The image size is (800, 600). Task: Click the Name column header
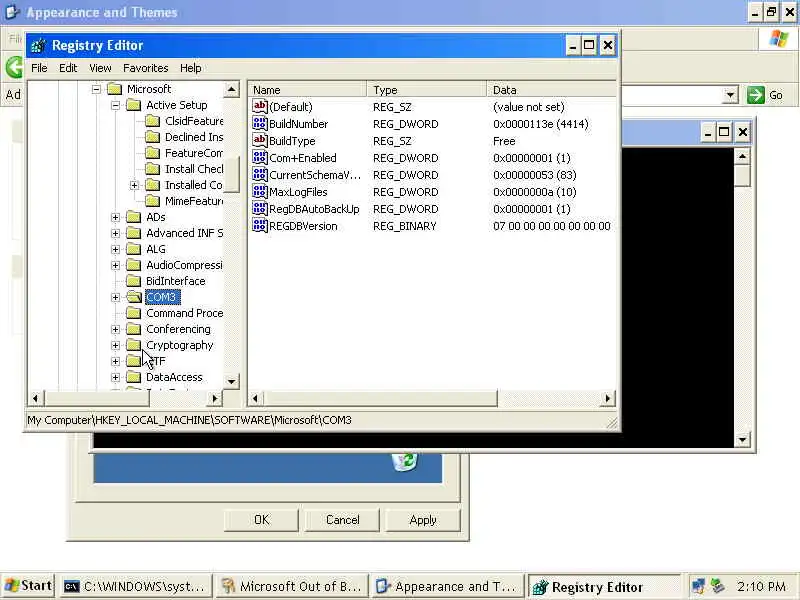(x=307, y=90)
